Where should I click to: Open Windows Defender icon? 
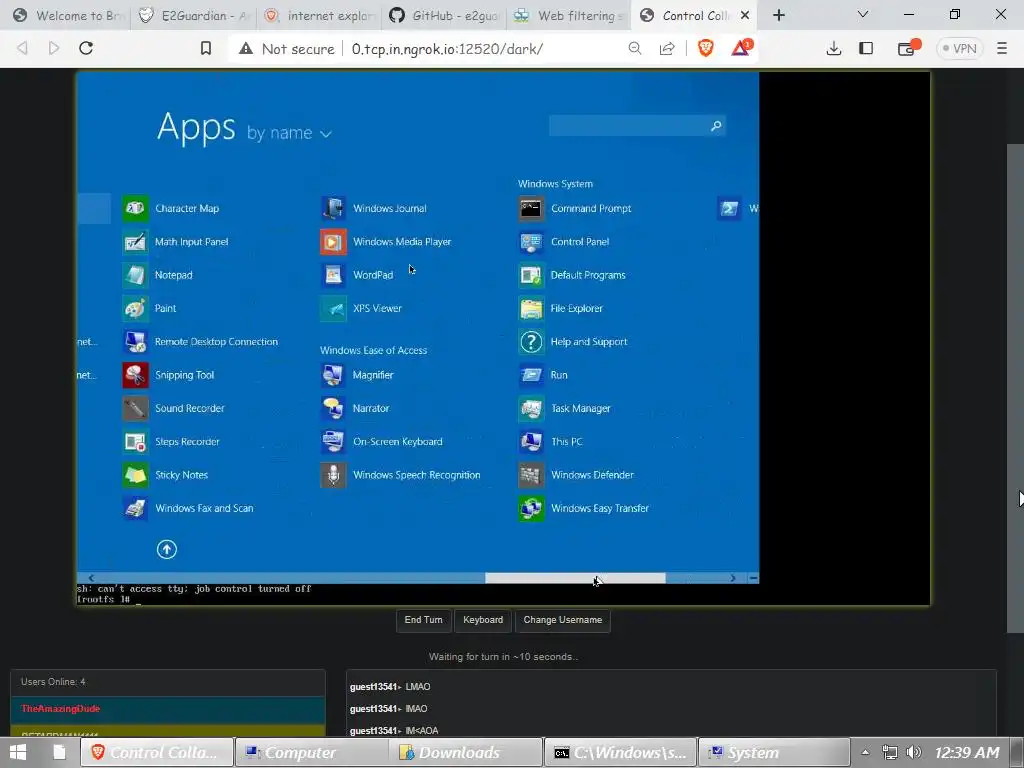click(531, 475)
